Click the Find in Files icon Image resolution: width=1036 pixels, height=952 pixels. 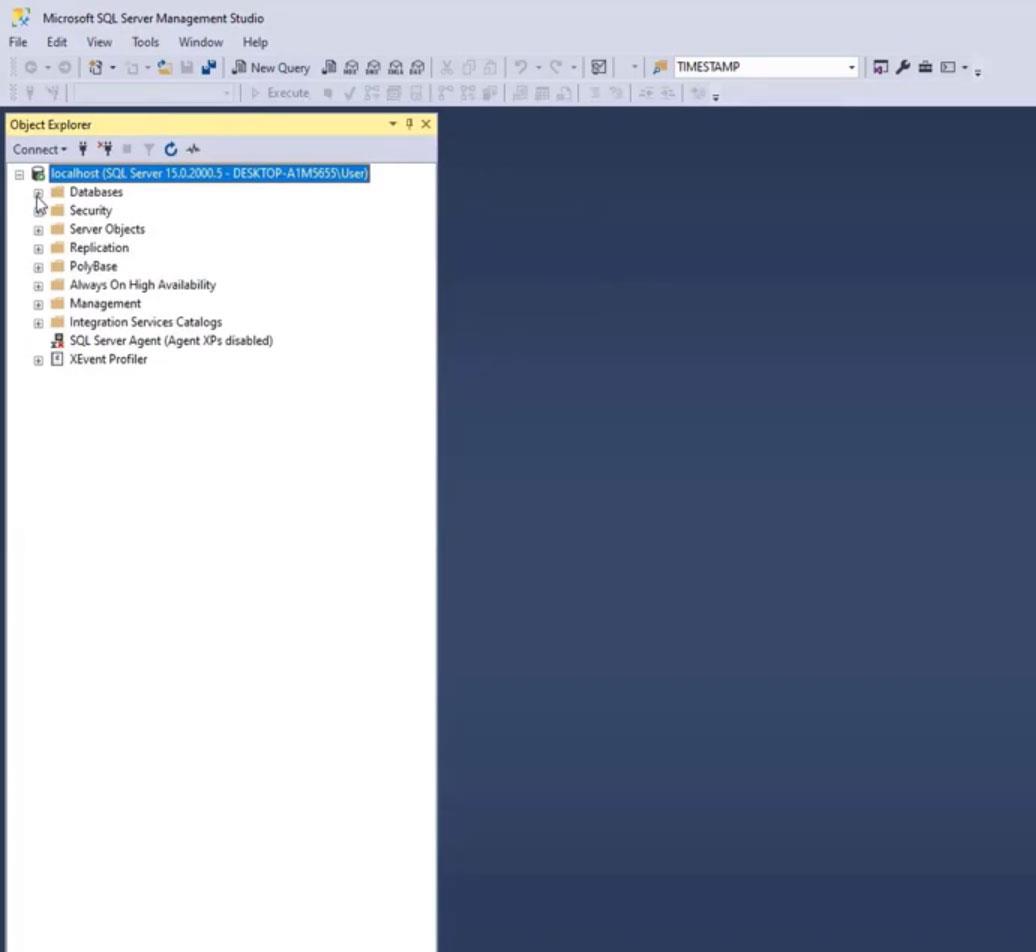[x=659, y=67]
